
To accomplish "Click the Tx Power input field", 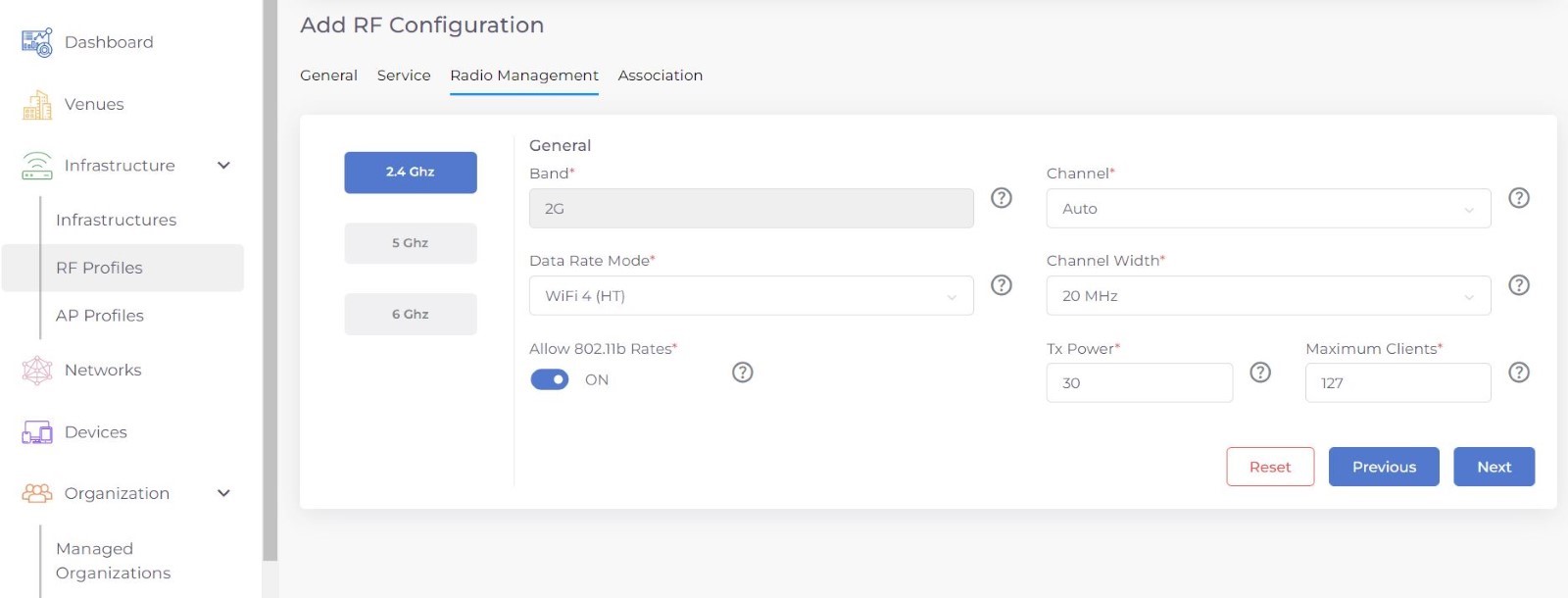I will click(1139, 383).
